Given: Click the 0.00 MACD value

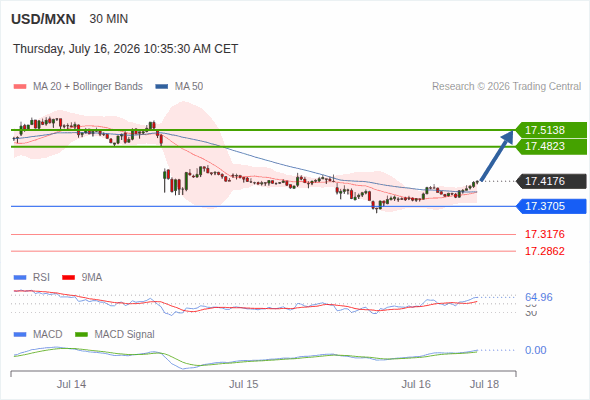Looking at the screenshot, I should point(536,350).
